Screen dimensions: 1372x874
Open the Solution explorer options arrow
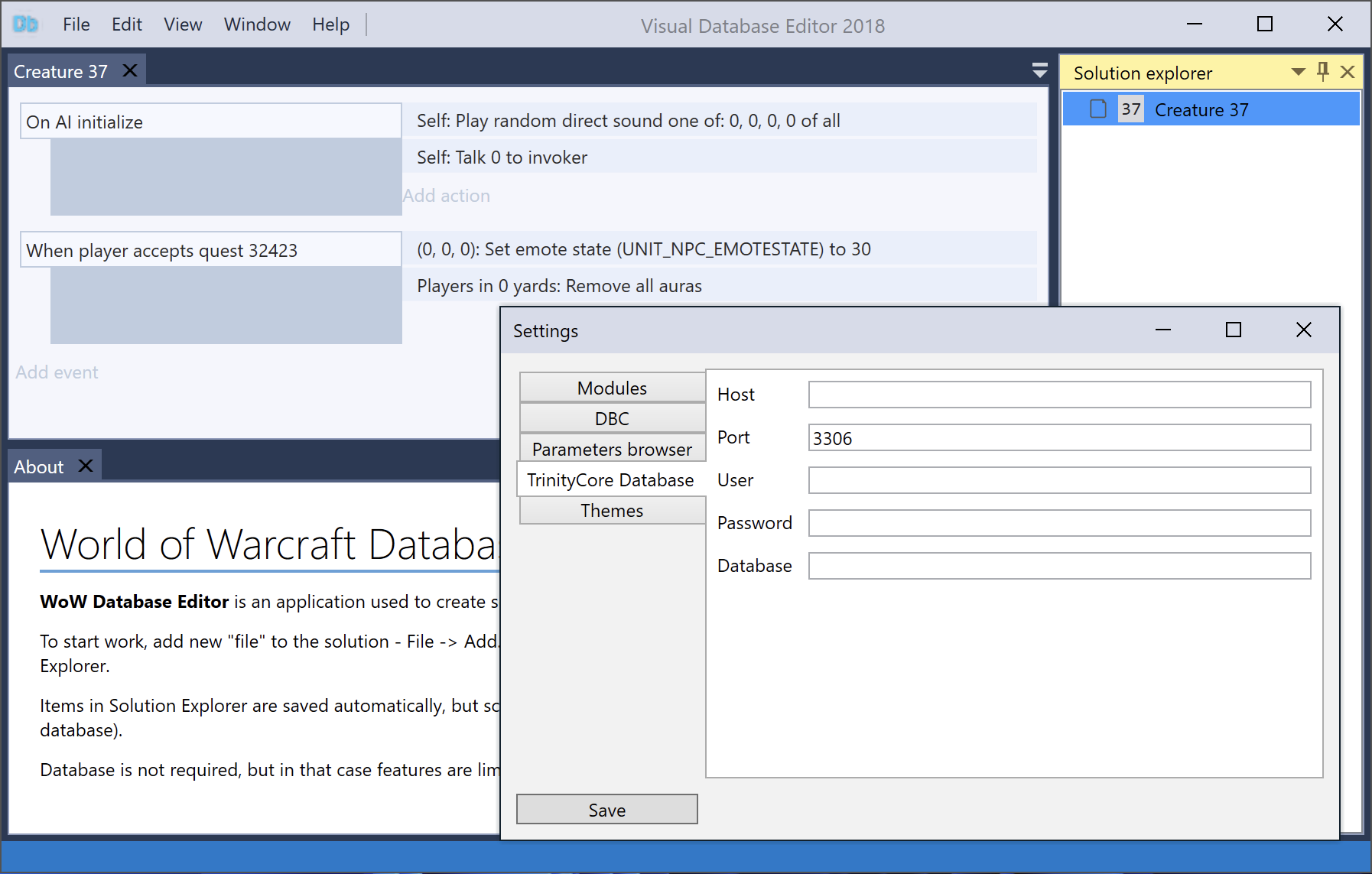click(1298, 72)
